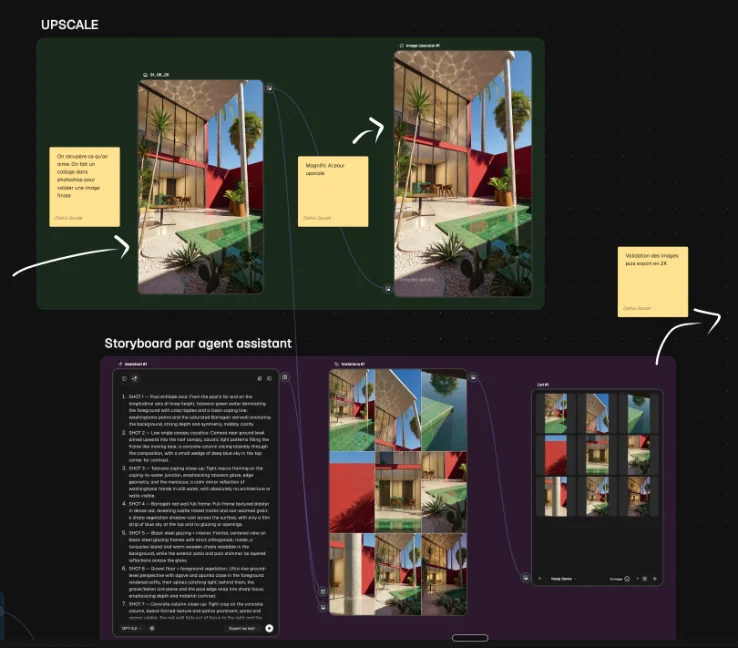
Task: Click the rightmost icon in the Assistant panel header
Action: [x=269, y=378]
